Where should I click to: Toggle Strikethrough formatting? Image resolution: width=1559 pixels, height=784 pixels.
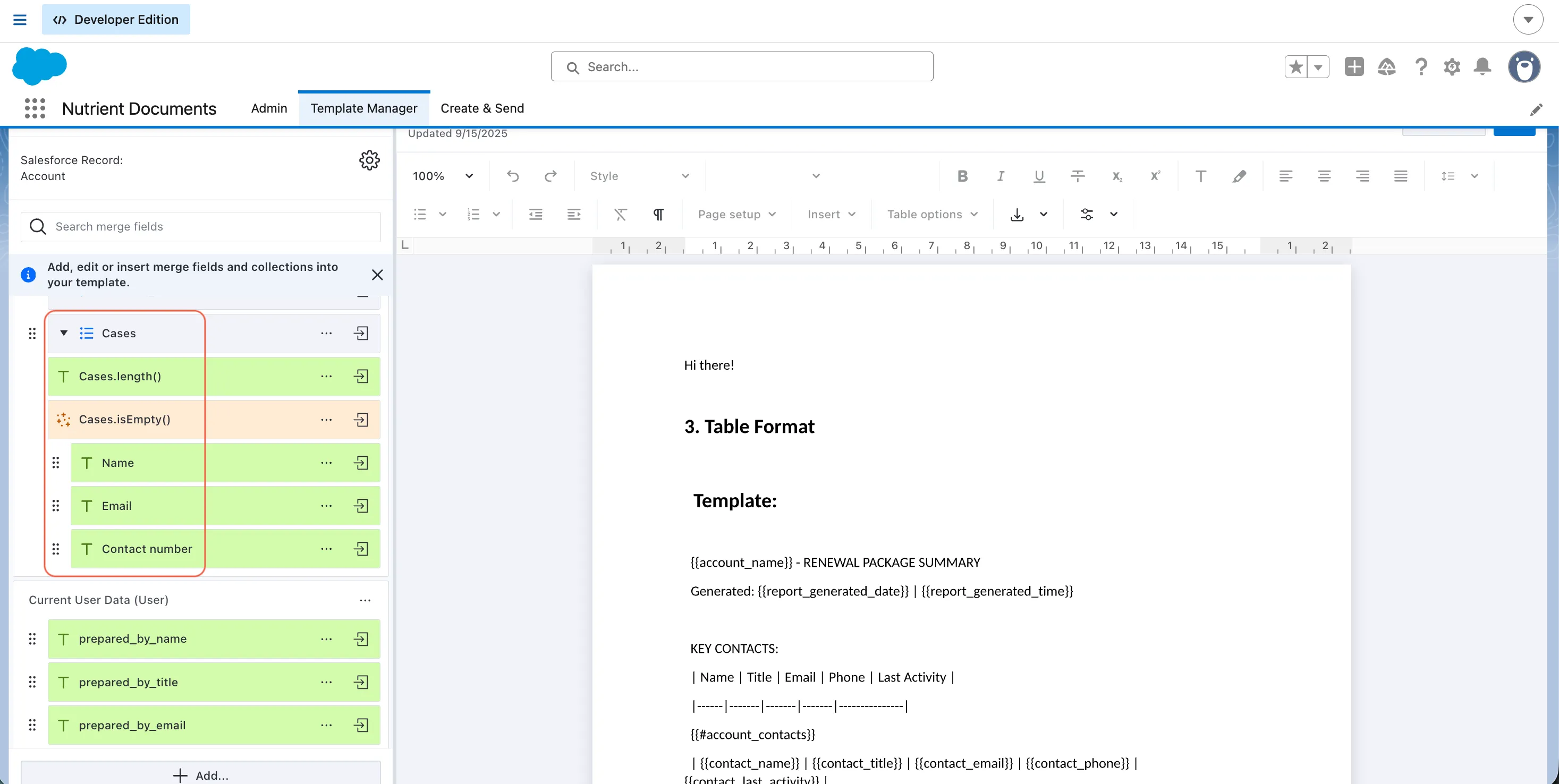pyautogui.click(x=1078, y=176)
